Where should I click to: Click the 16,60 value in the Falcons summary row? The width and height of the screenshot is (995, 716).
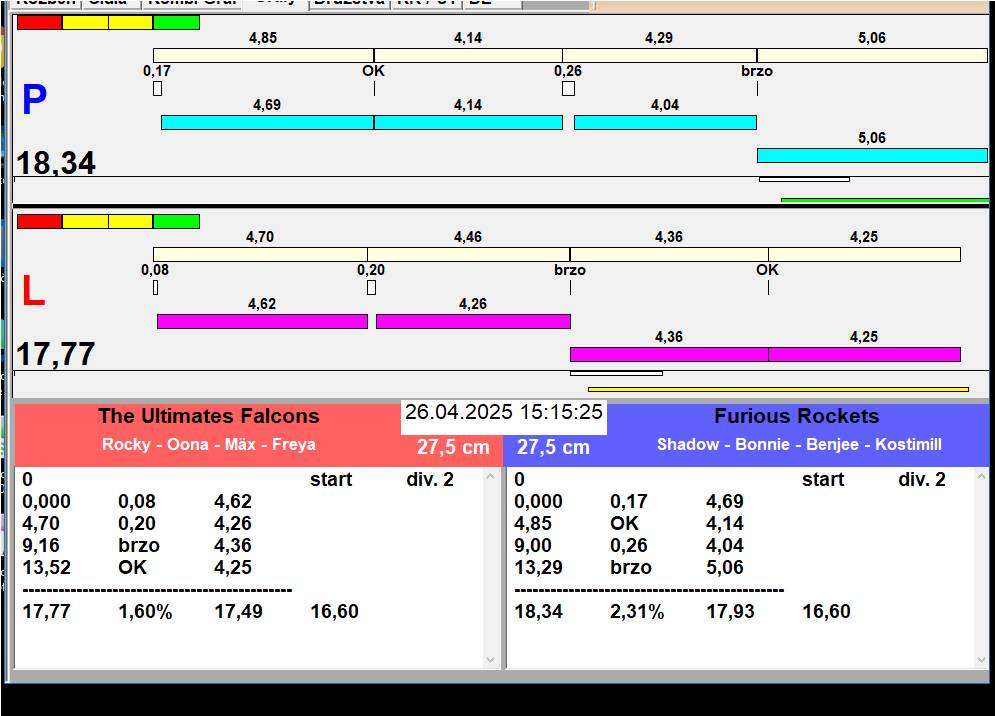[x=334, y=612]
